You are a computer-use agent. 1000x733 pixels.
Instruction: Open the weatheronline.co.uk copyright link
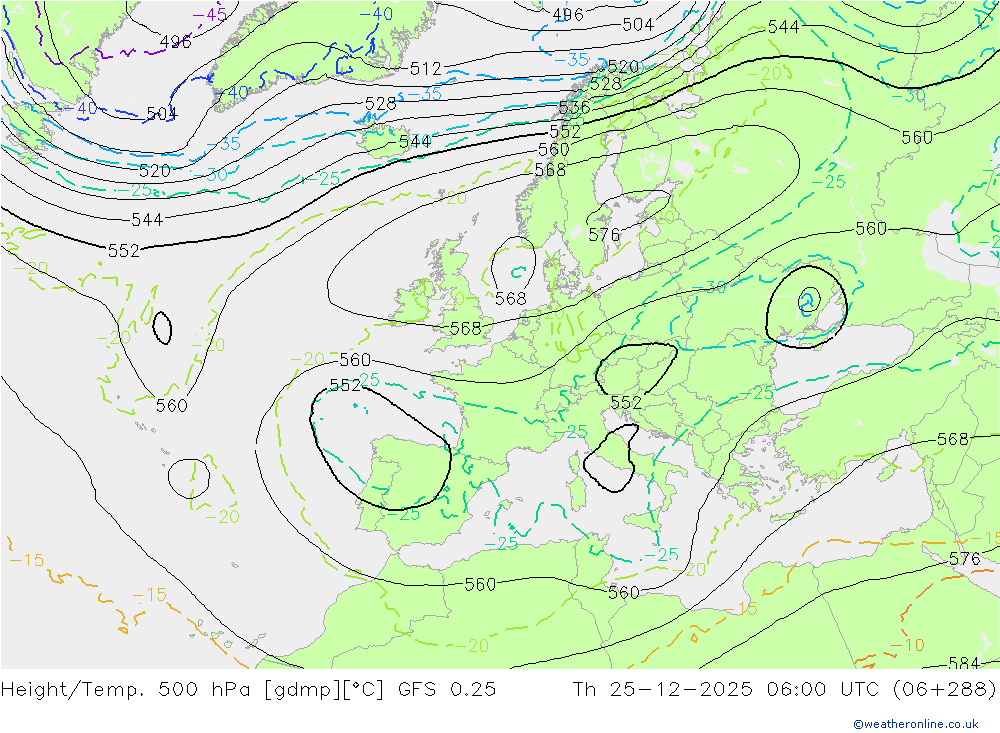915,723
